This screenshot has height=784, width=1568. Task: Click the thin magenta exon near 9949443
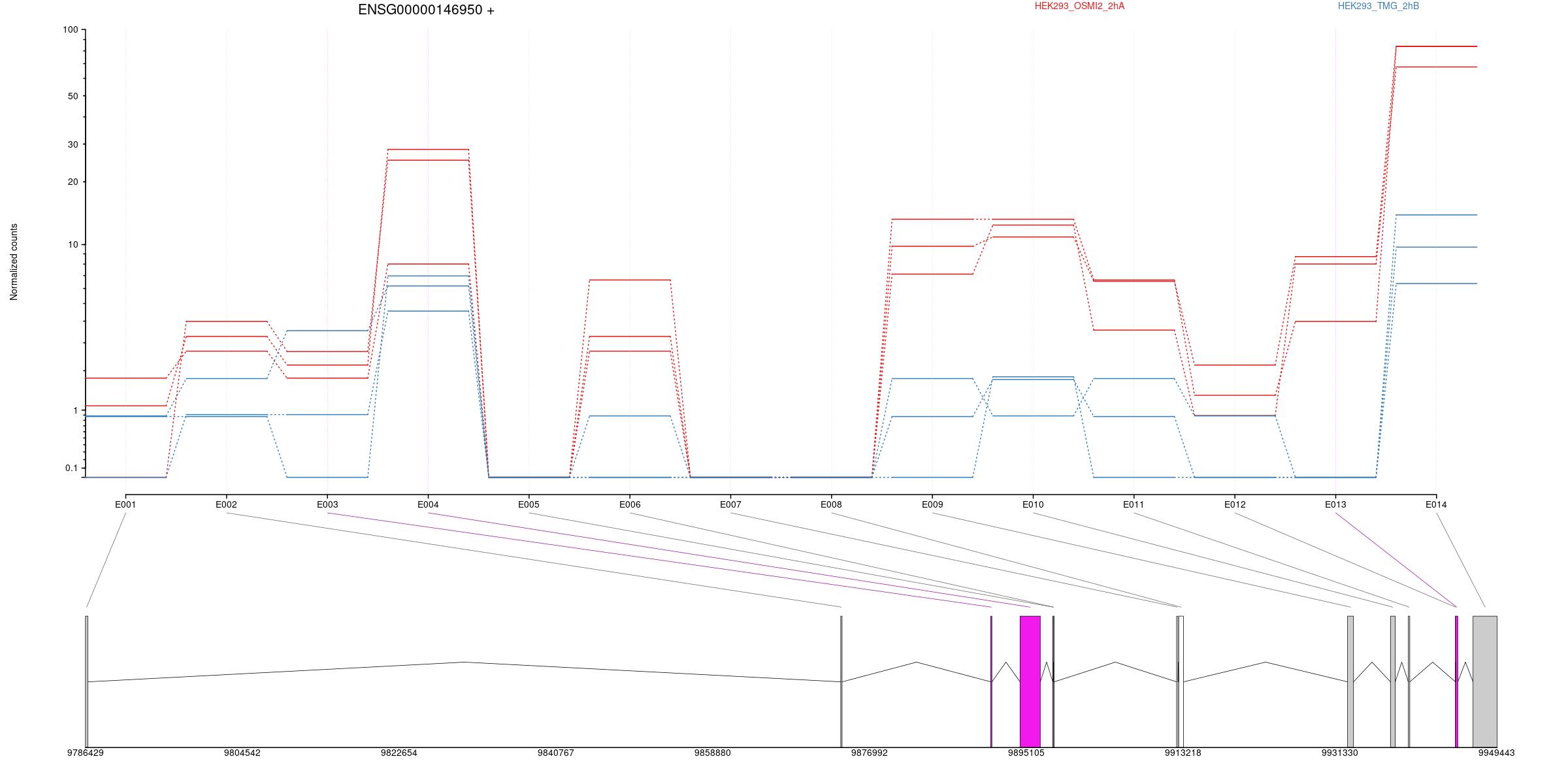[1457, 681]
